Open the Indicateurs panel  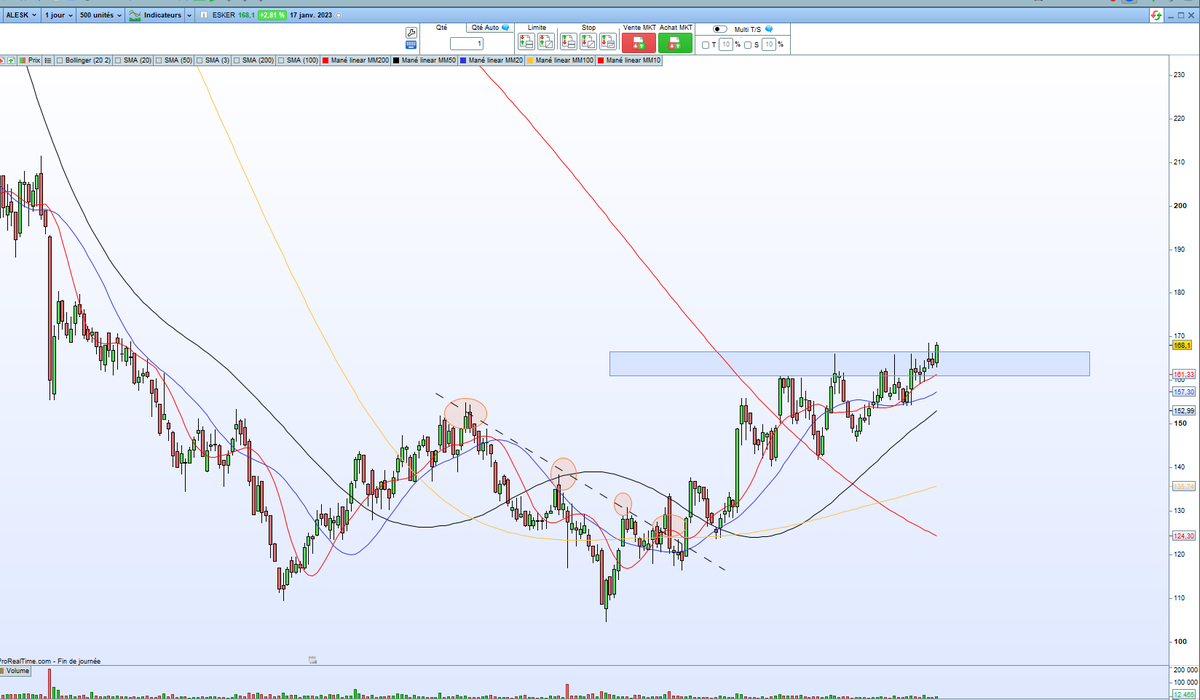[x=154, y=15]
